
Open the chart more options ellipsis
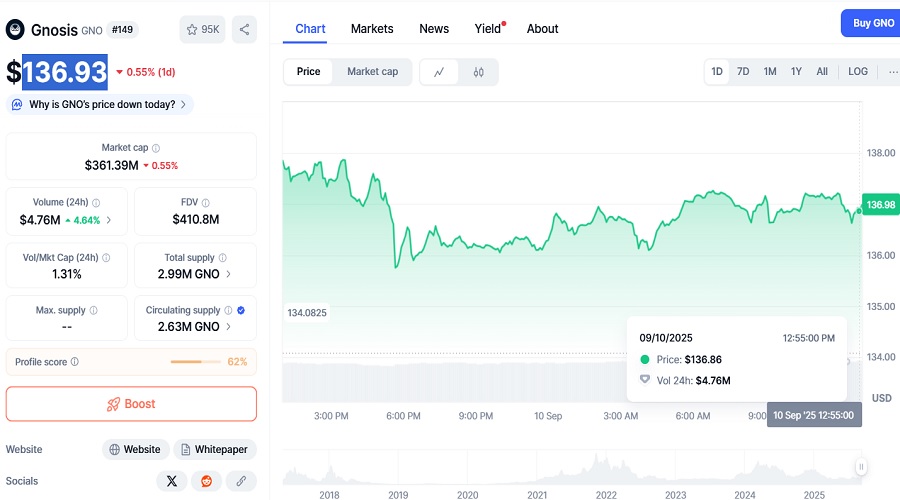click(x=893, y=72)
